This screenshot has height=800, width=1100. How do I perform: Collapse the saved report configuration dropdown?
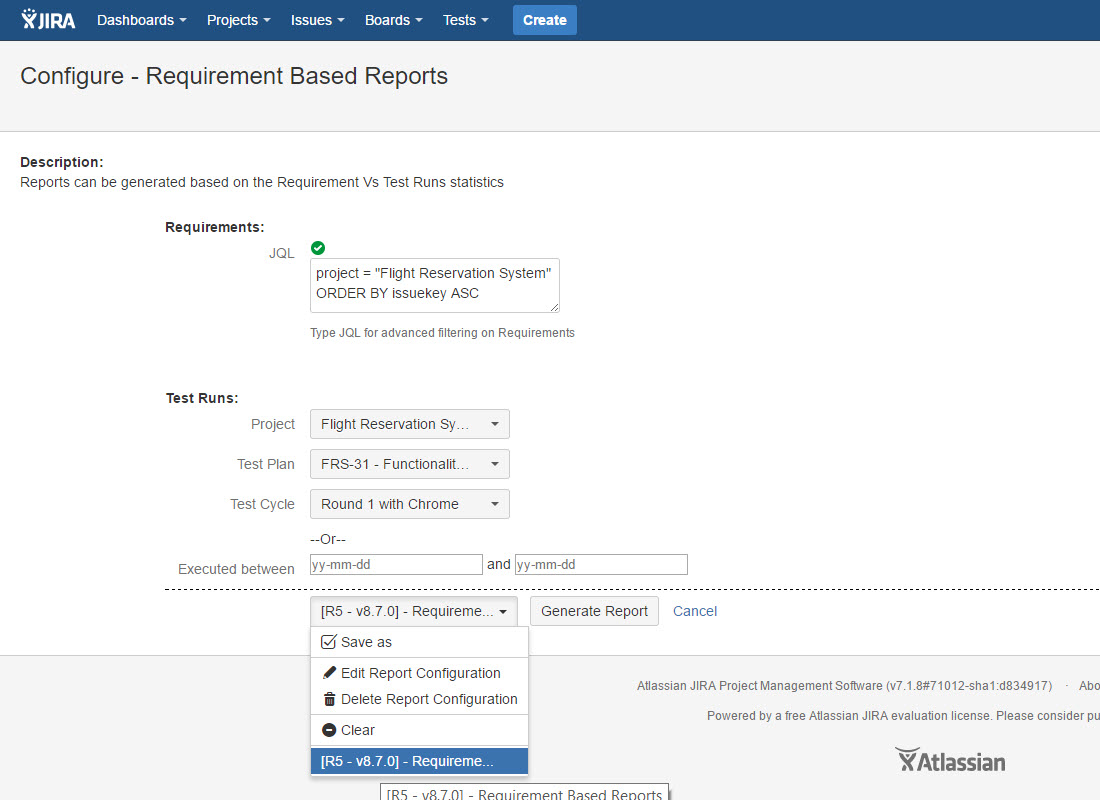(x=413, y=611)
